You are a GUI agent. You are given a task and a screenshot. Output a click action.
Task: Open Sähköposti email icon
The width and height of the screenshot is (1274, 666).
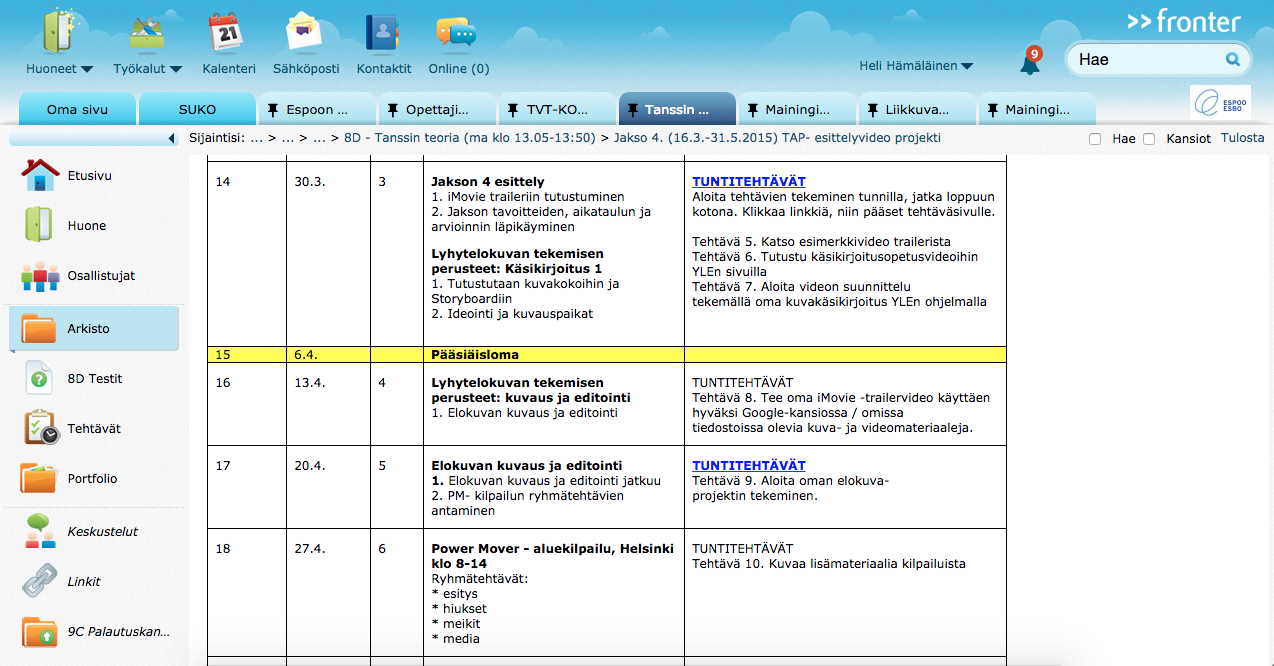305,32
